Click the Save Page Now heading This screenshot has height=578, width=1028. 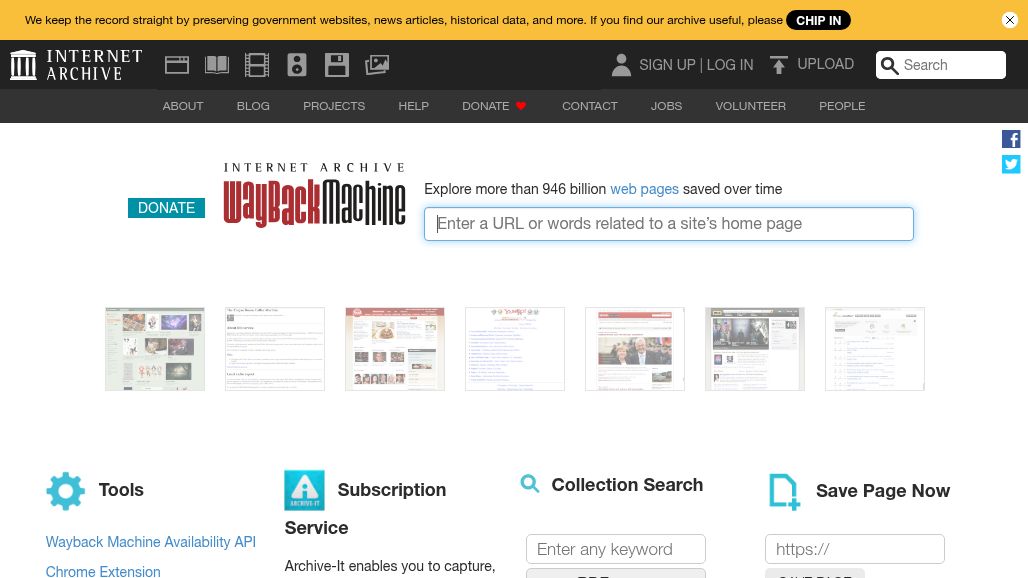click(x=883, y=491)
